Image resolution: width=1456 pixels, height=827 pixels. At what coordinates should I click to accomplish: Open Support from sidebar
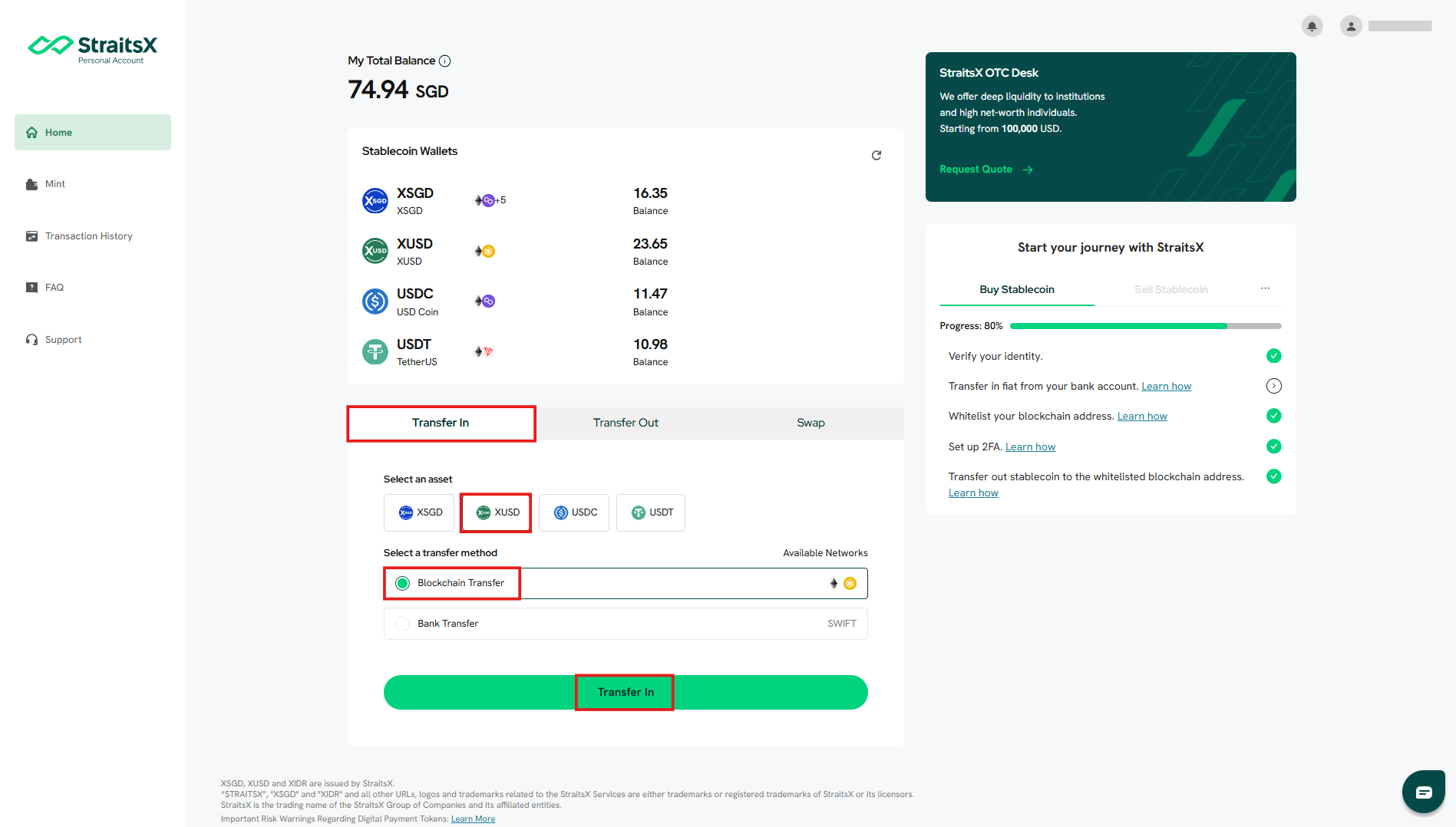tap(93, 340)
